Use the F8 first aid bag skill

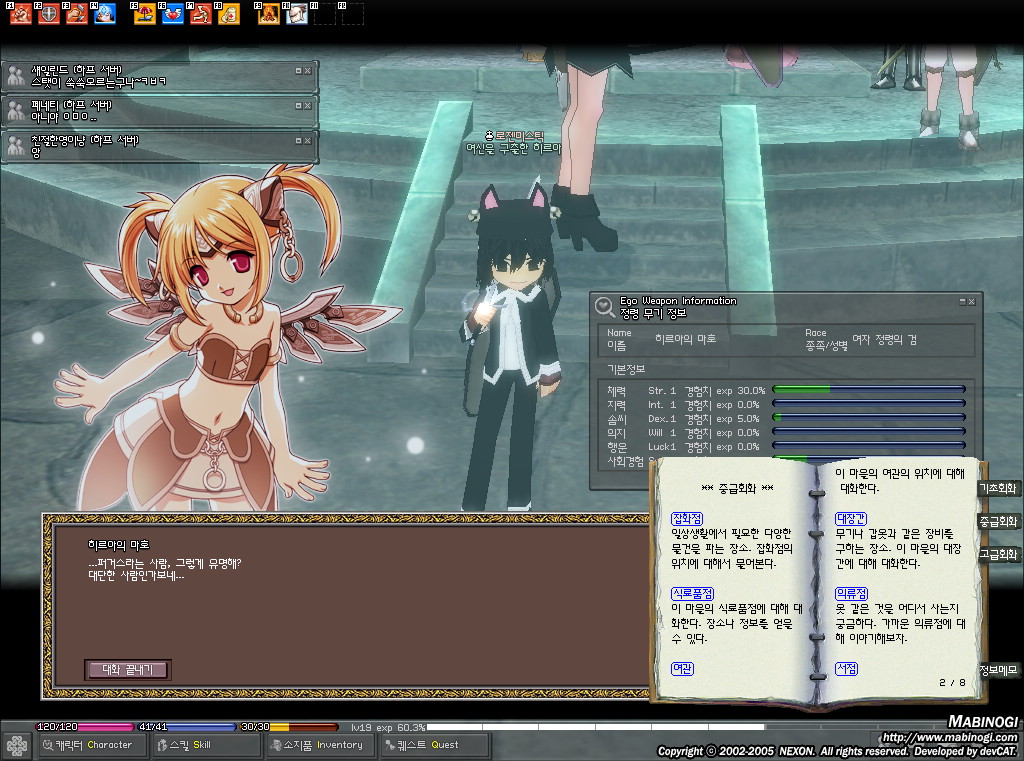229,14
